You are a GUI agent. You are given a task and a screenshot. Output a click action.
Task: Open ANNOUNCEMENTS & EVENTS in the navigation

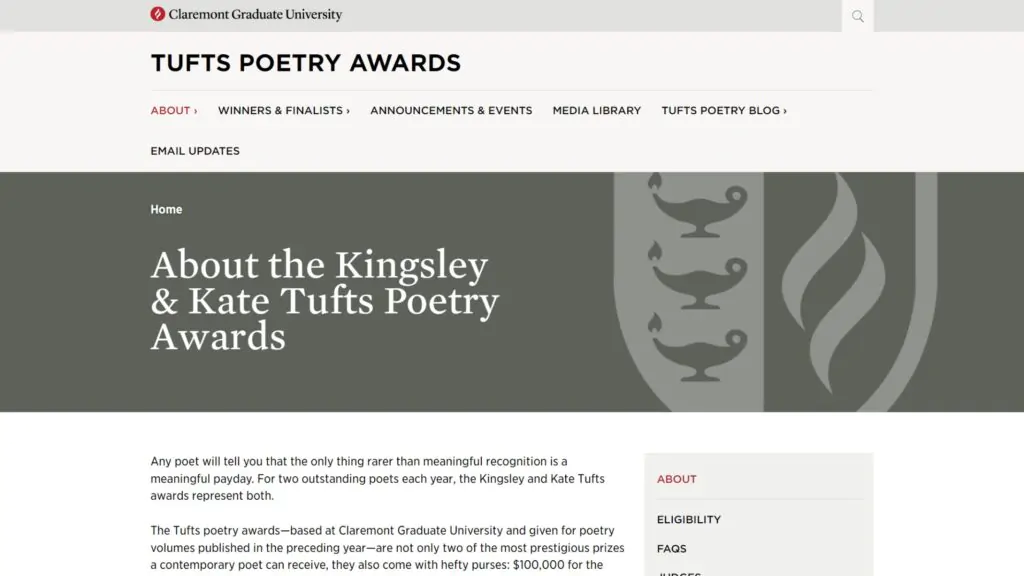click(451, 111)
